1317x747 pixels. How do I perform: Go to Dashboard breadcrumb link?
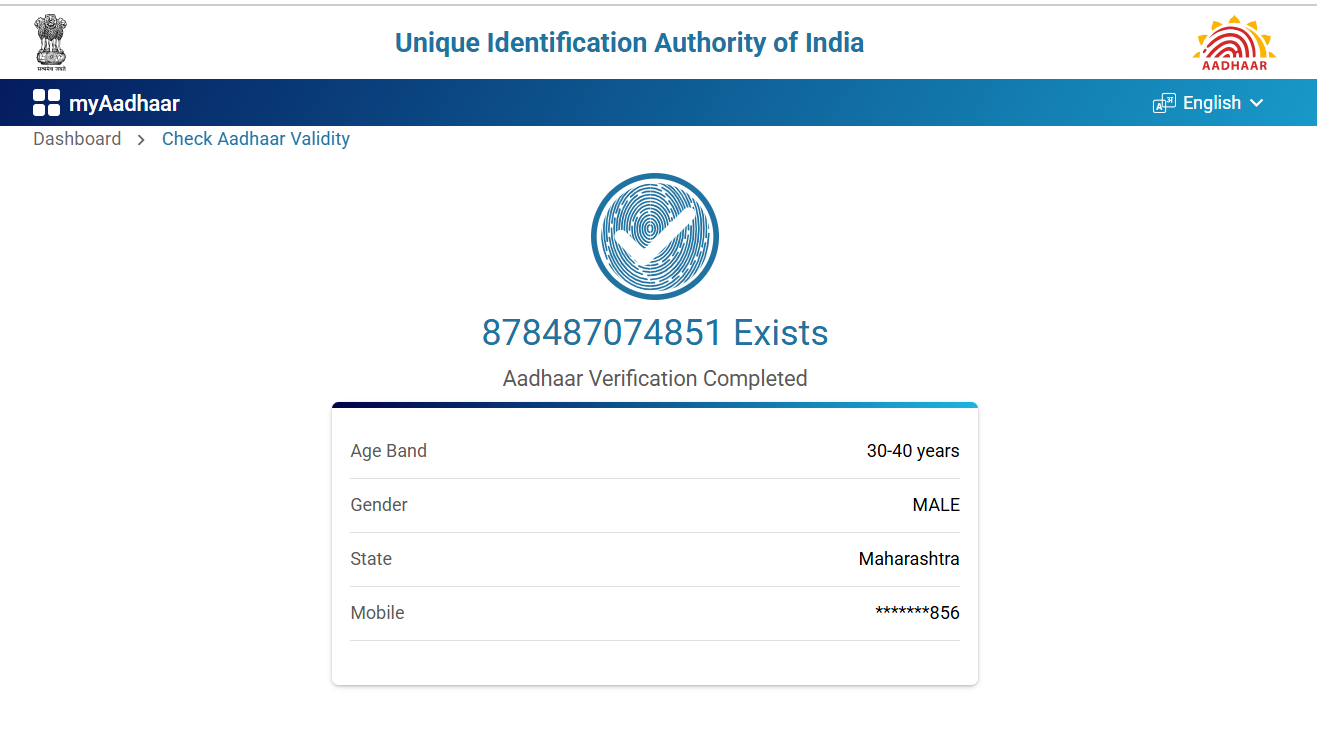pos(77,139)
